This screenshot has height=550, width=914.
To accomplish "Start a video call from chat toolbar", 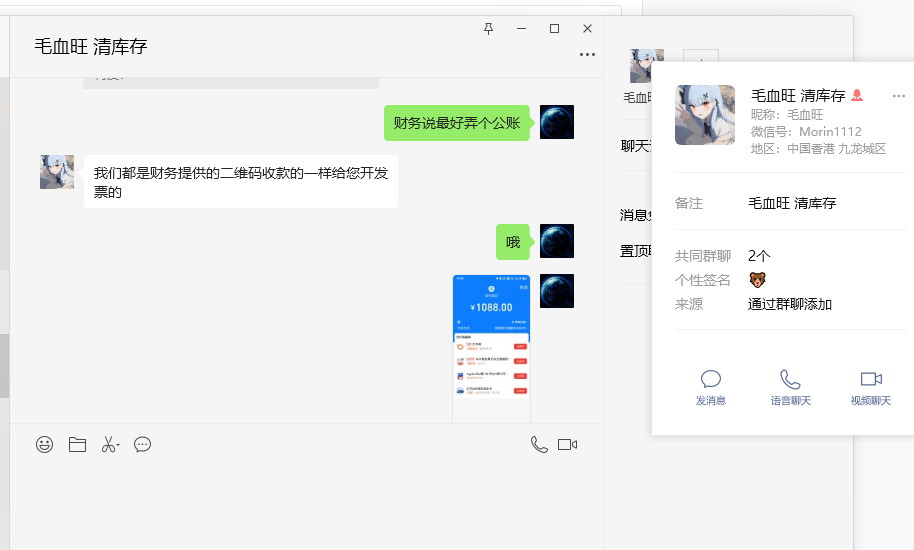I will tap(567, 445).
